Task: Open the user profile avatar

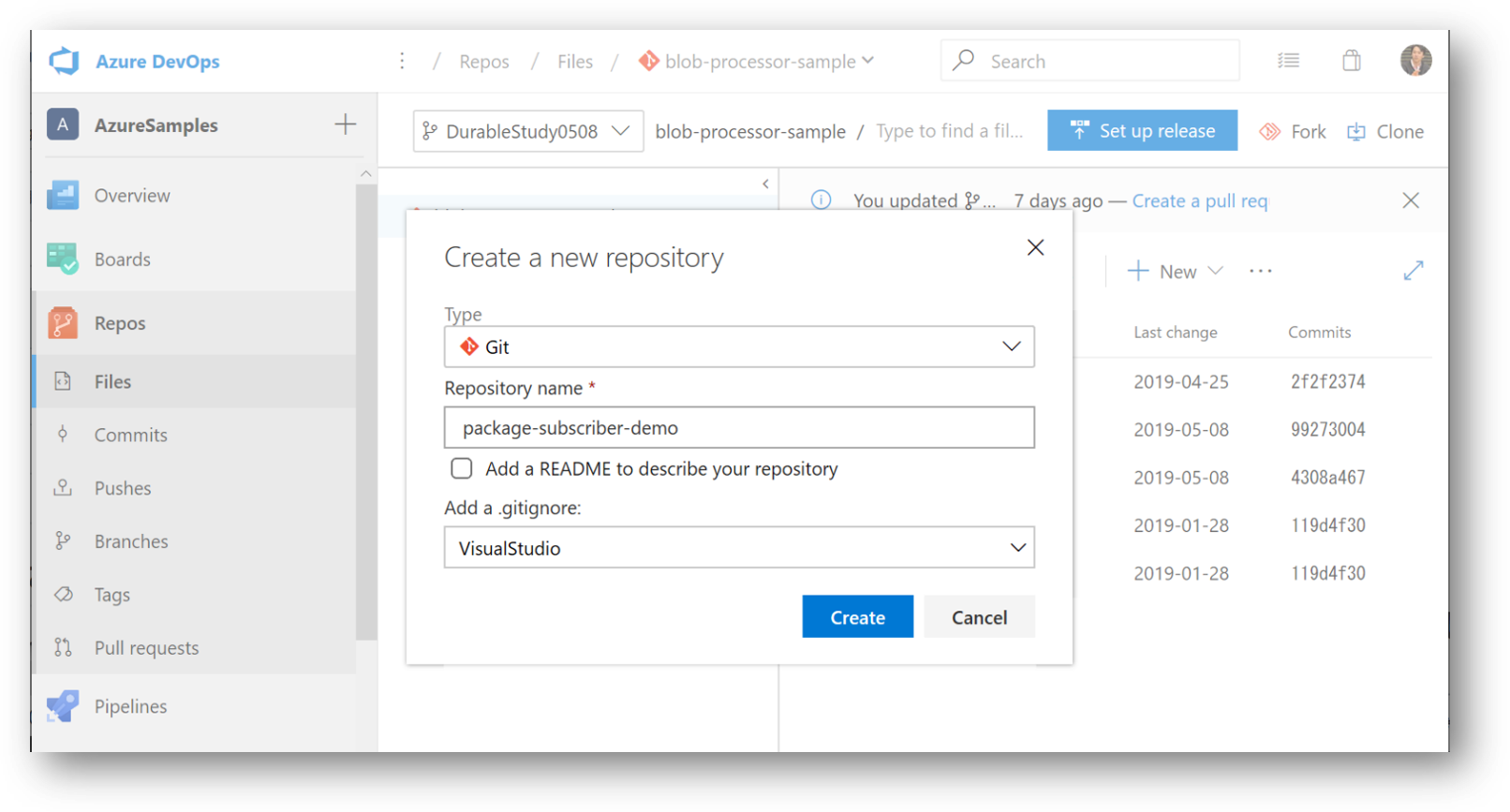Action: pyautogui.click(x=1415, y=61)
